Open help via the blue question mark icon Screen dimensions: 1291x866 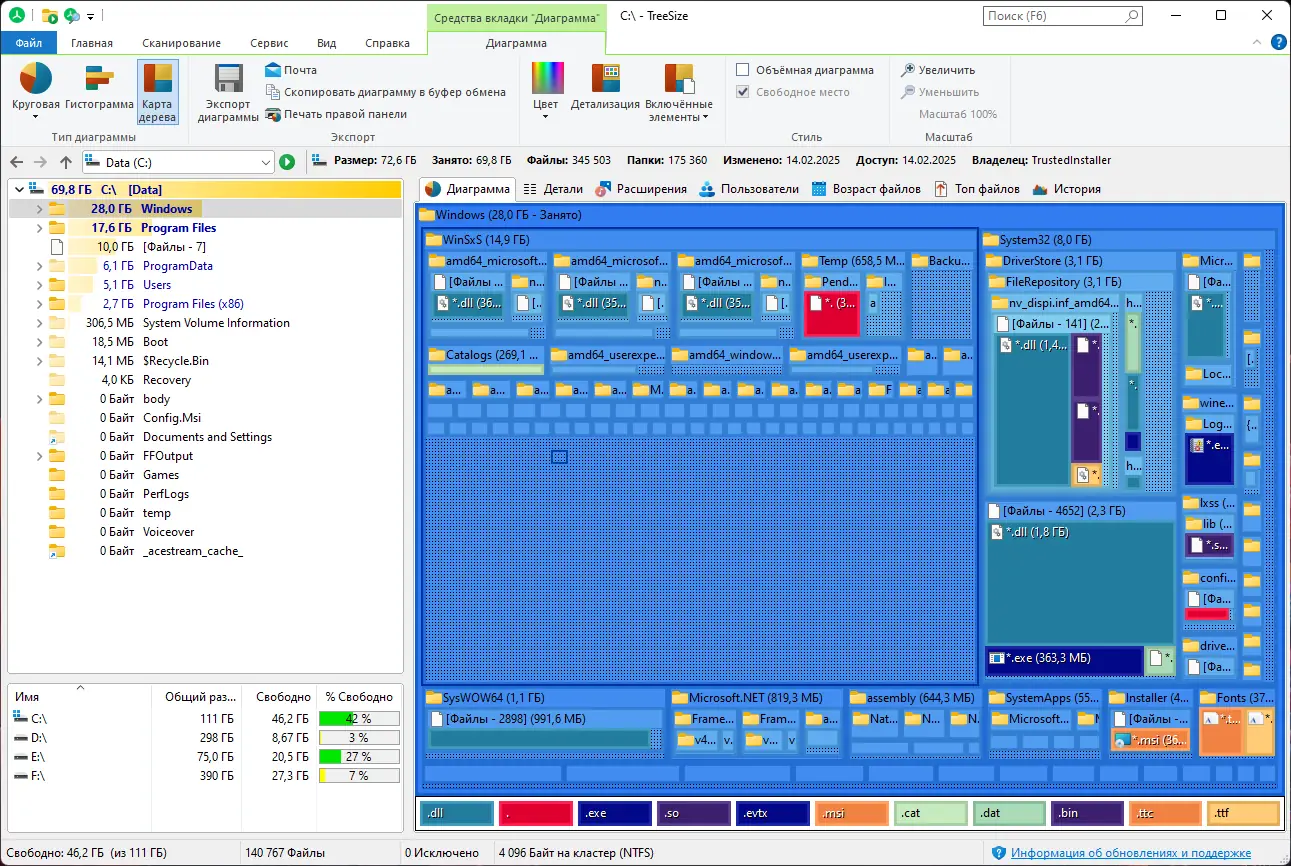pos(1278,42)
